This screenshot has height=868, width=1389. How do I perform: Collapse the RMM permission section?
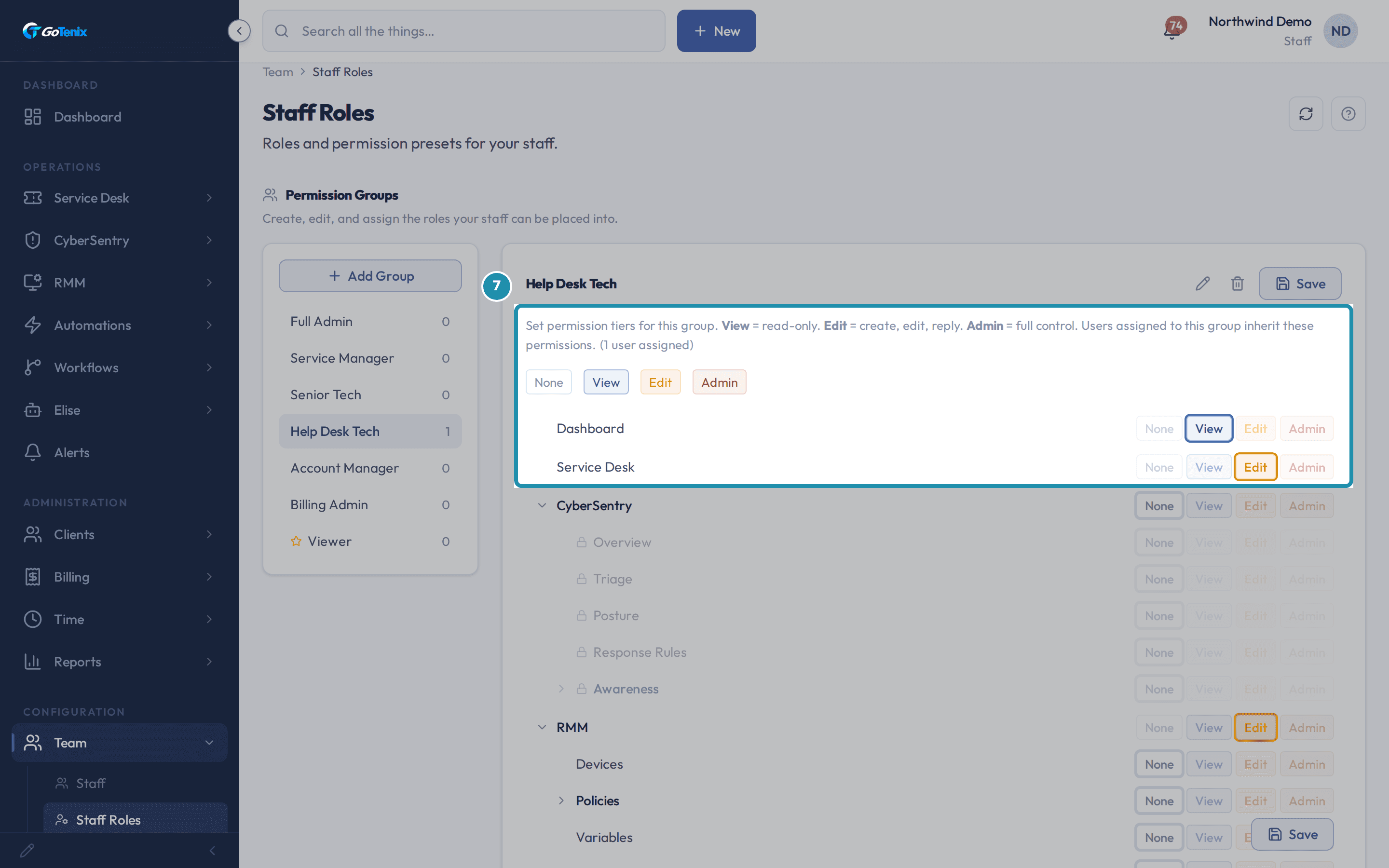pyautogui.click(x=542, y=727)
